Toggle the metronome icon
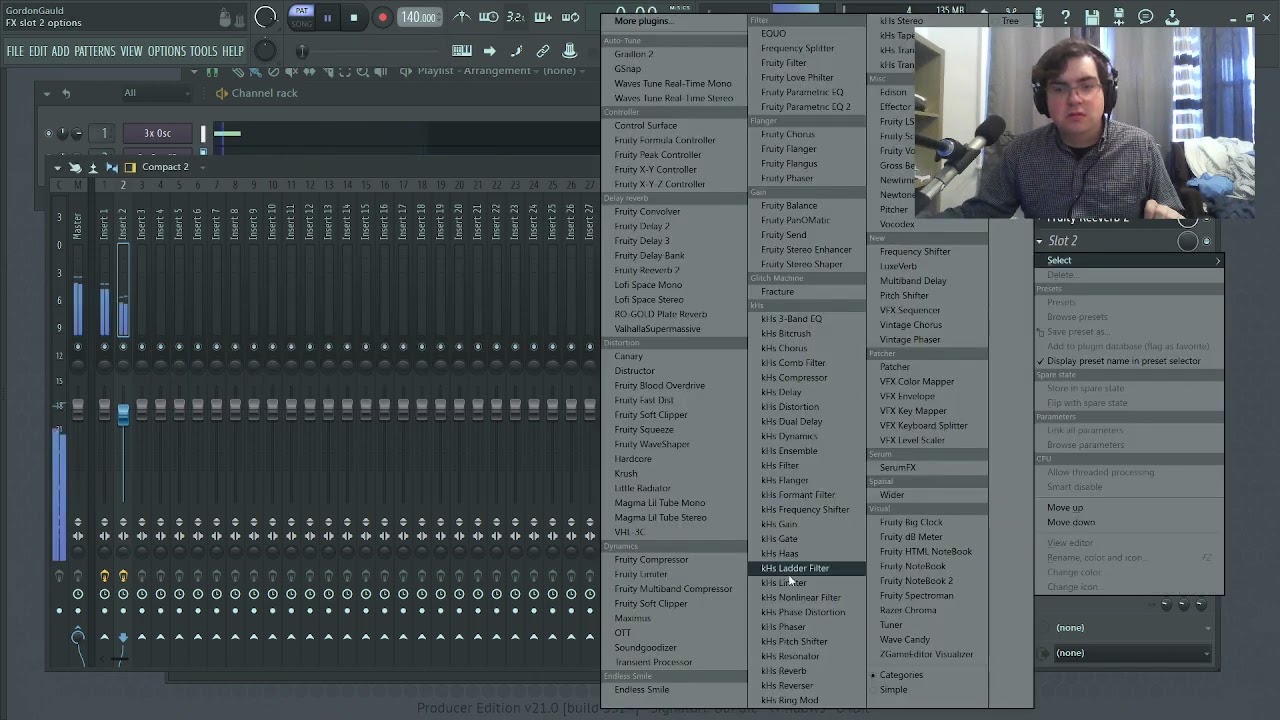This screenshot has height=720, width=1280. pyautogui.click(x=462, y=17)
